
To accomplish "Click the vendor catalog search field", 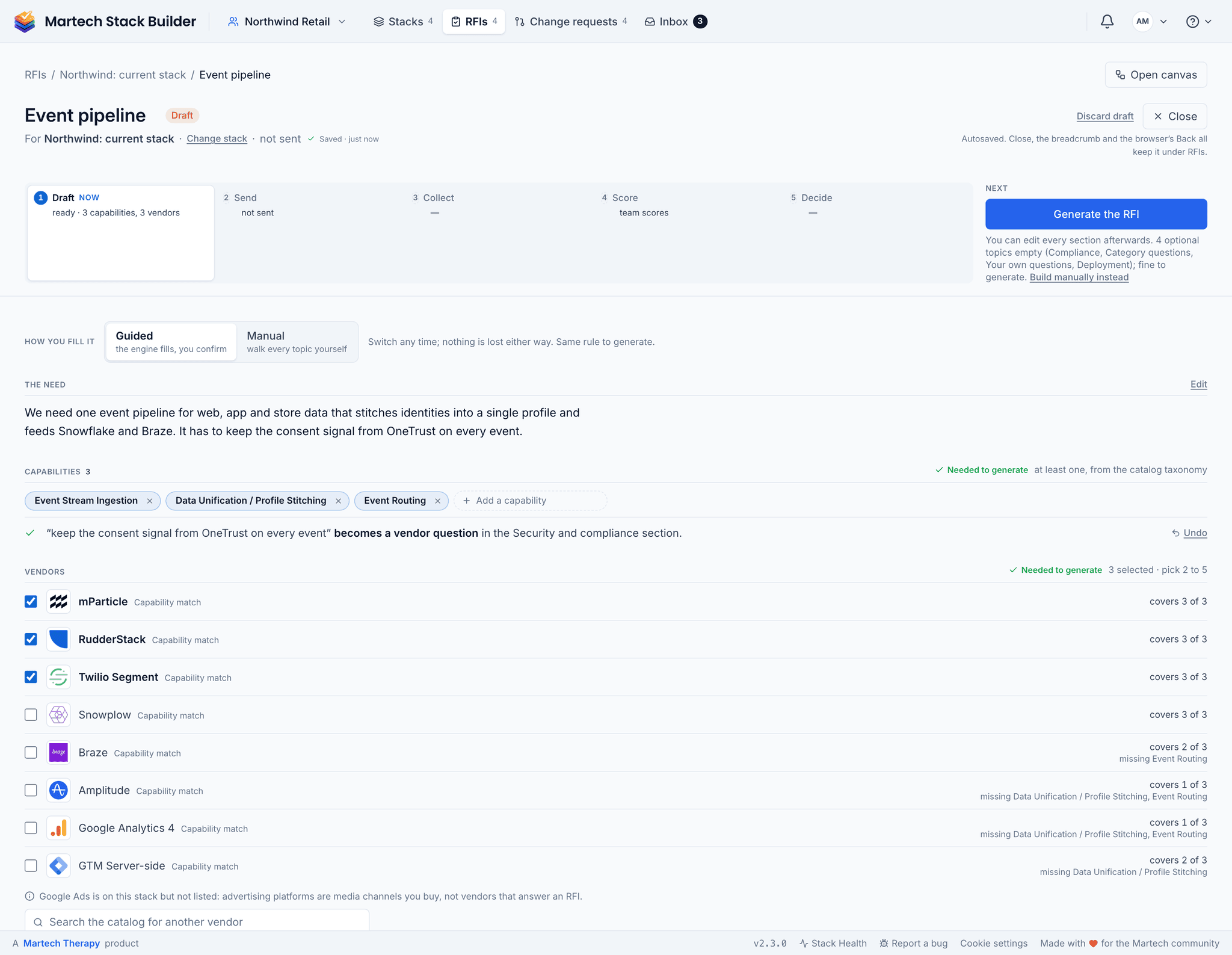I will click(197, 921).
